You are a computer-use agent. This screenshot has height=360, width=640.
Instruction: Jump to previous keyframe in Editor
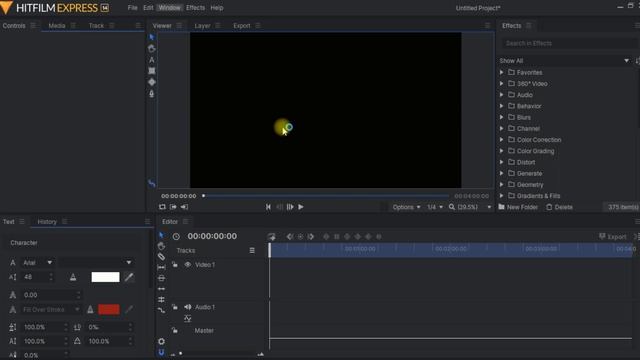[x=289, y=237]
